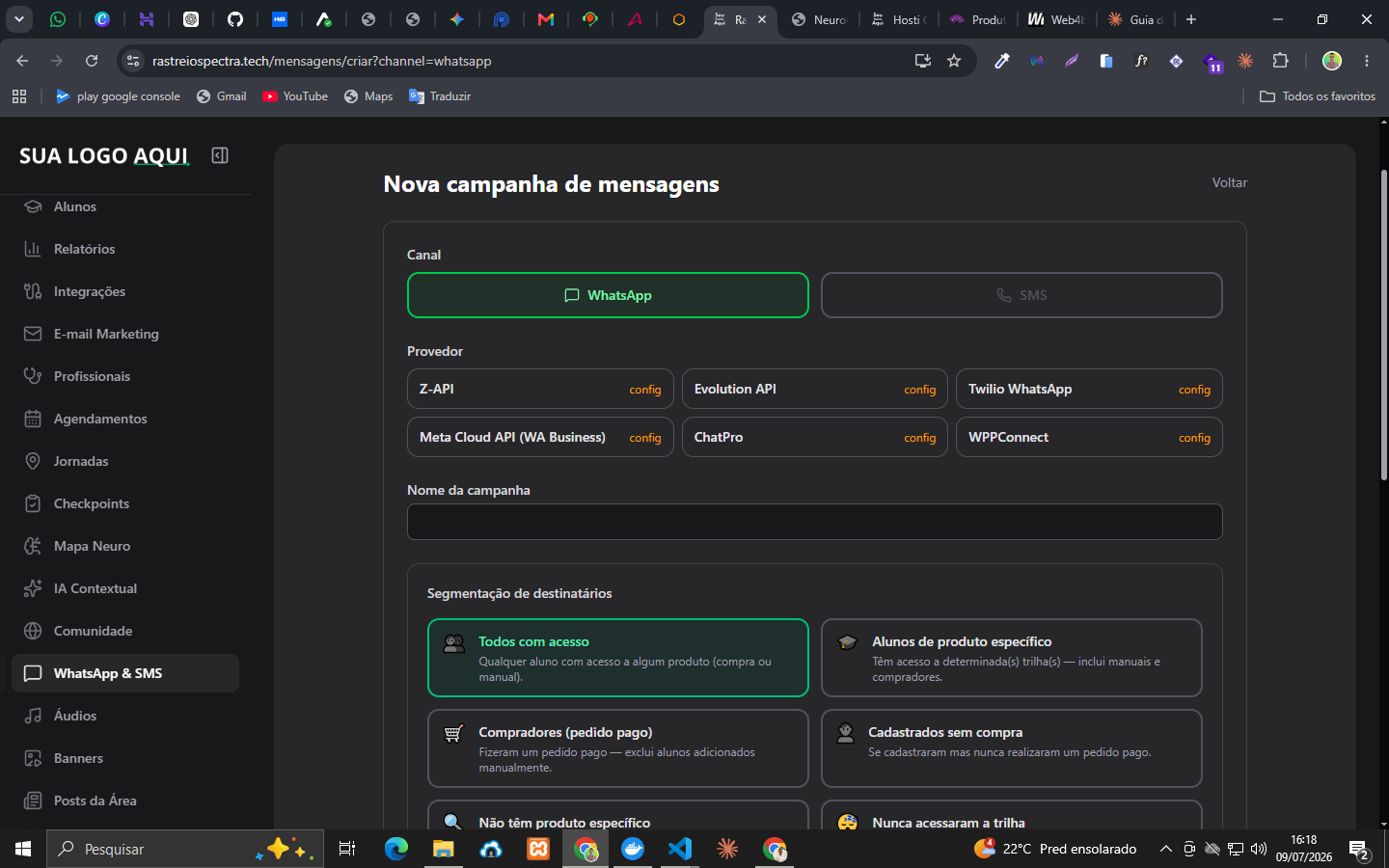Click Comunidade globe icon
1389x868 pixels.
pos(33,631)
